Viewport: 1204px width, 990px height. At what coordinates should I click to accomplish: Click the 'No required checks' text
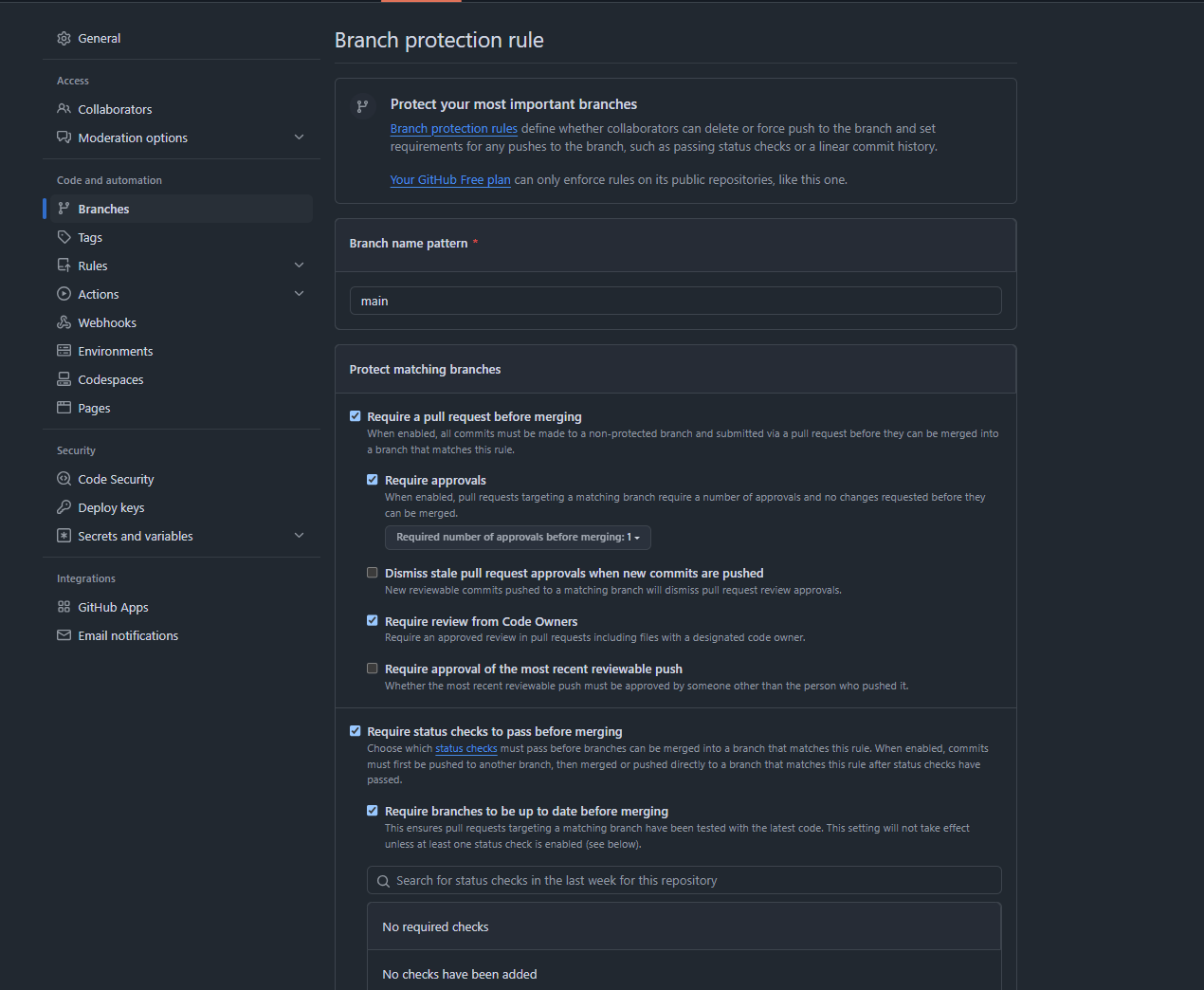(435, 927)
